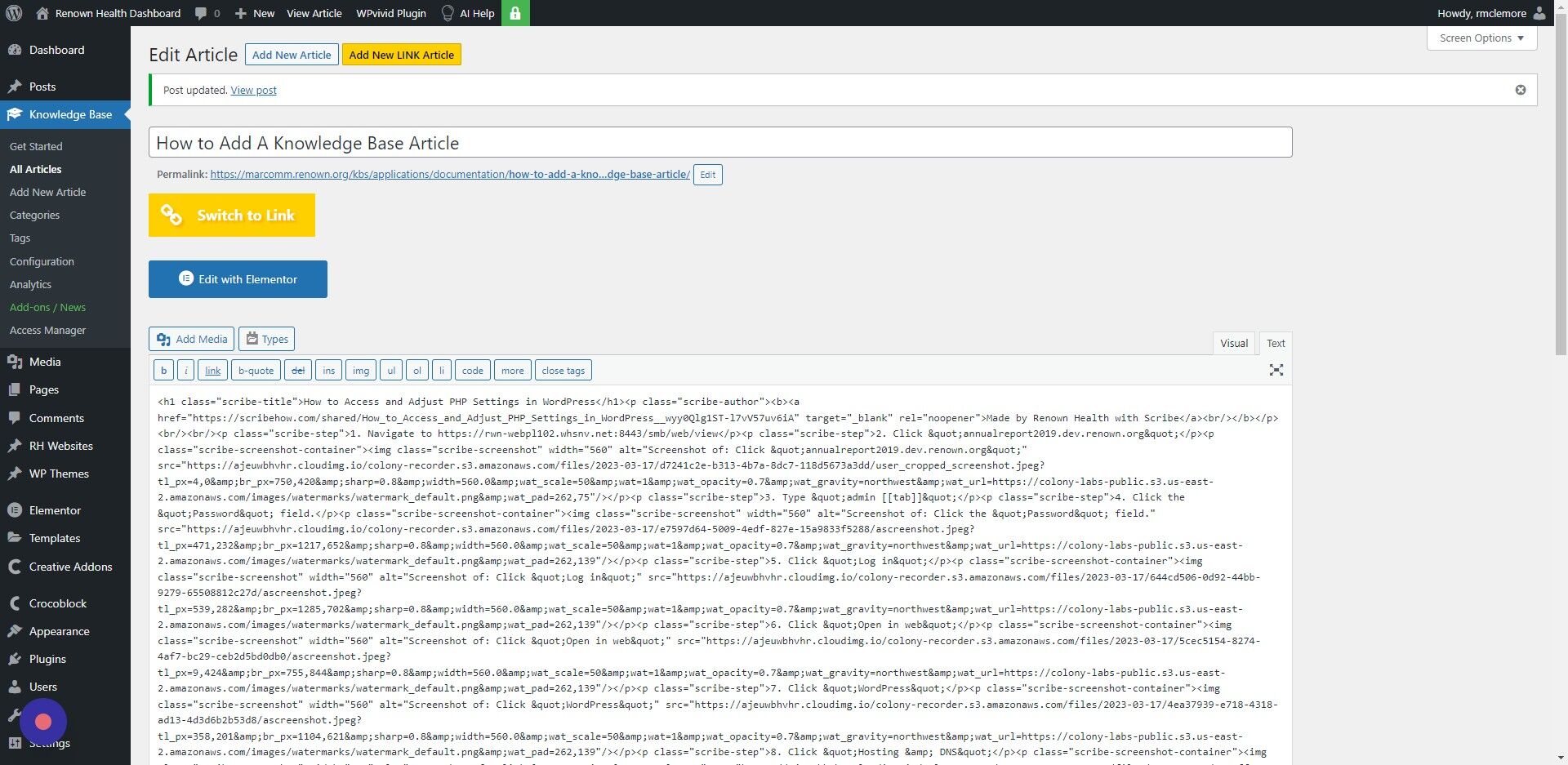The width and height of the screenshot is (1568, 765).
Task: Open Categories submenu
Action: coord(34,215)
